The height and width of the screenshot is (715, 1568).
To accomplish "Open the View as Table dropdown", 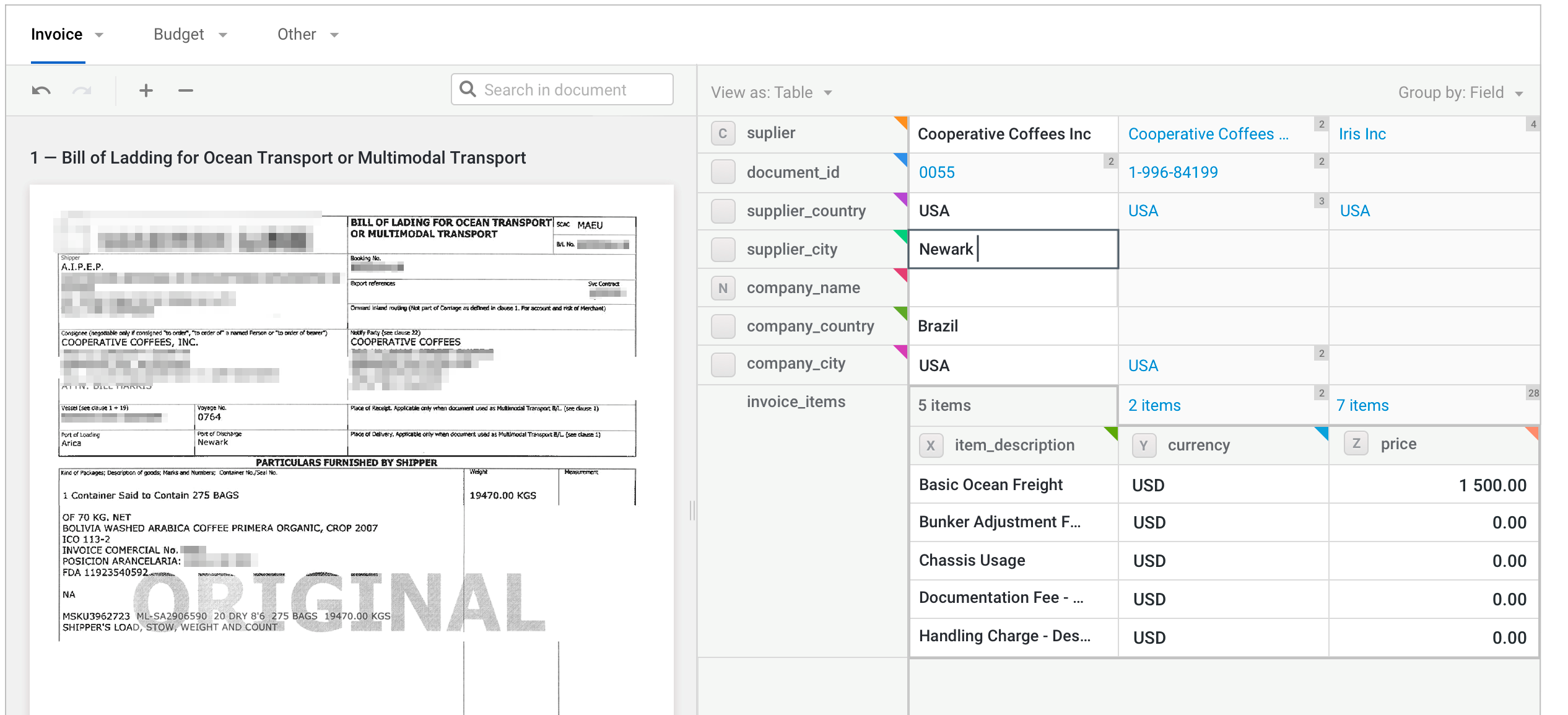I will pos(772,92).
